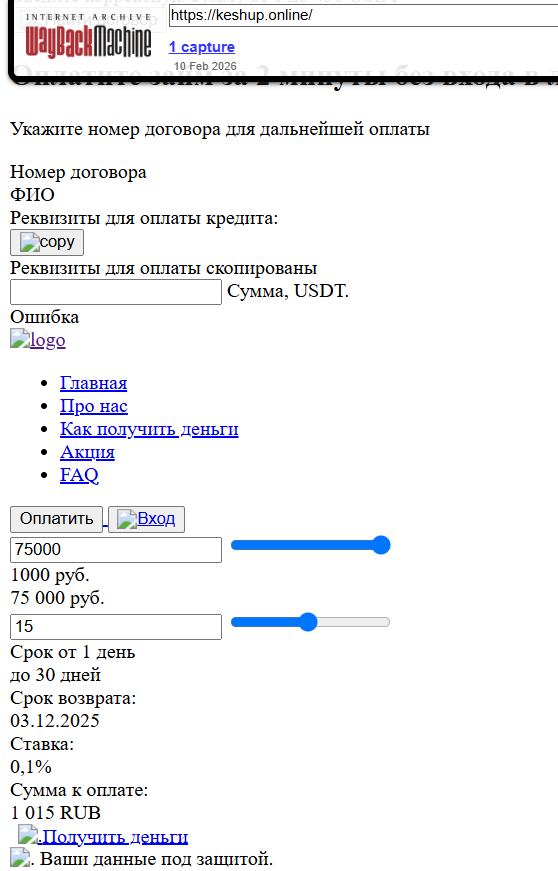Click the Вход login button

click(x=147, y=519)
